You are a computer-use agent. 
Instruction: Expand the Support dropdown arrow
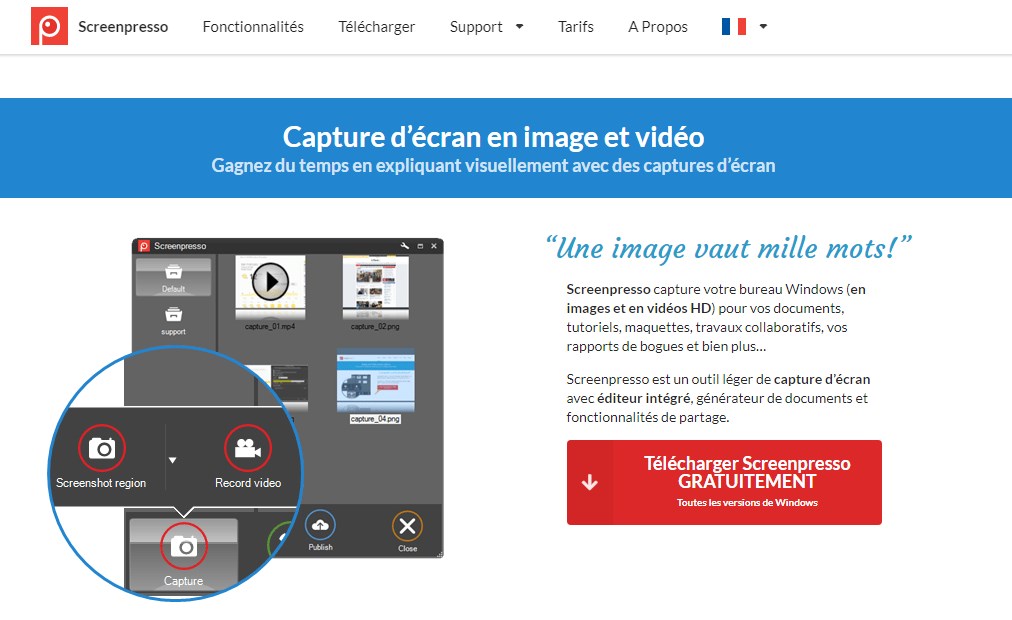point(520,26)
